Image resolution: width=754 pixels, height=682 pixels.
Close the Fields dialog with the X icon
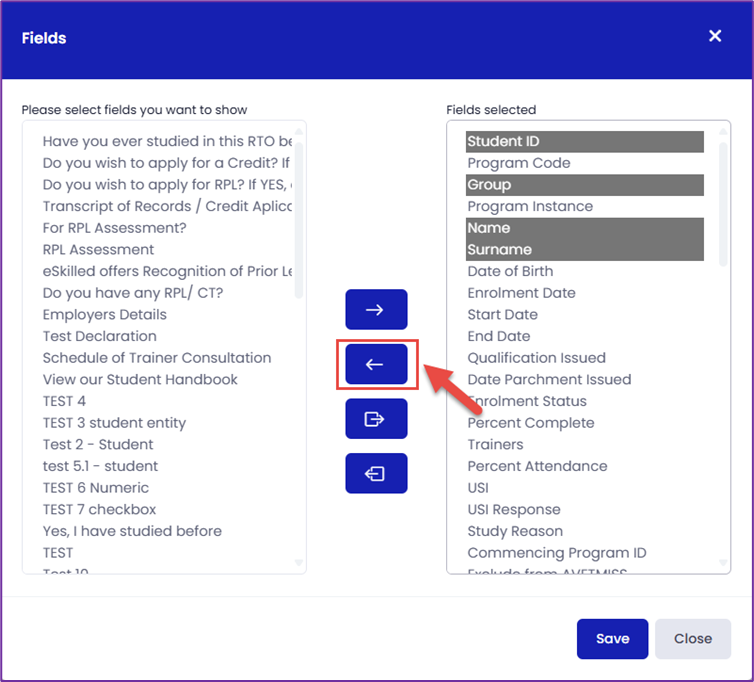point(715,36)
